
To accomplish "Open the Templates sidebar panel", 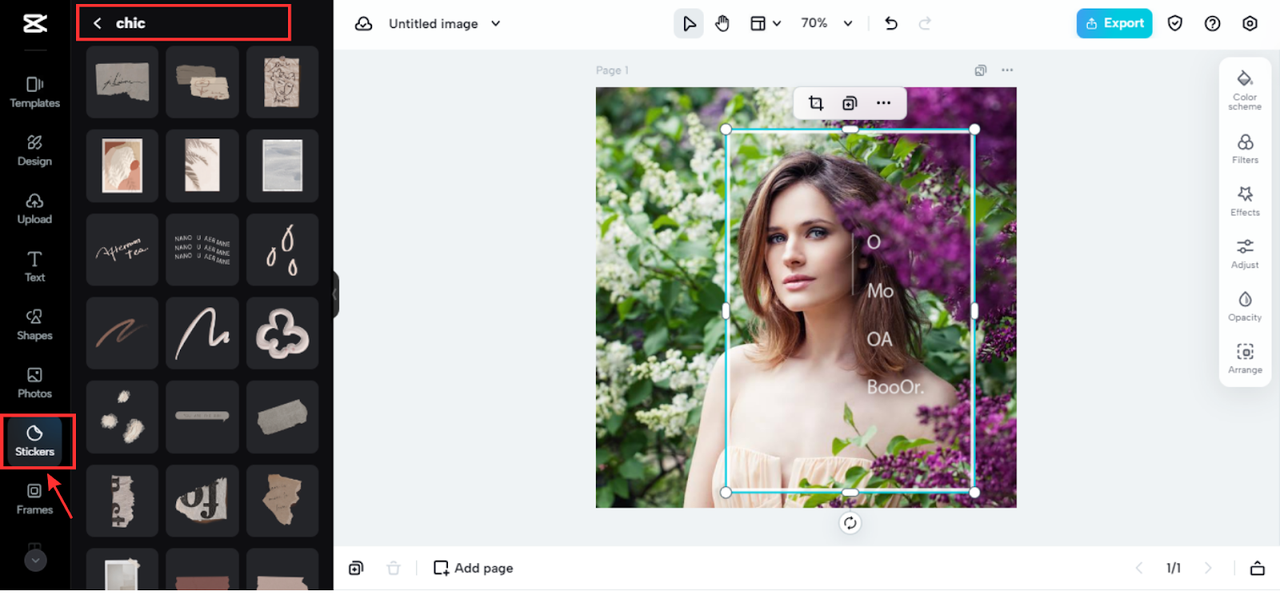I will (35, 92).
